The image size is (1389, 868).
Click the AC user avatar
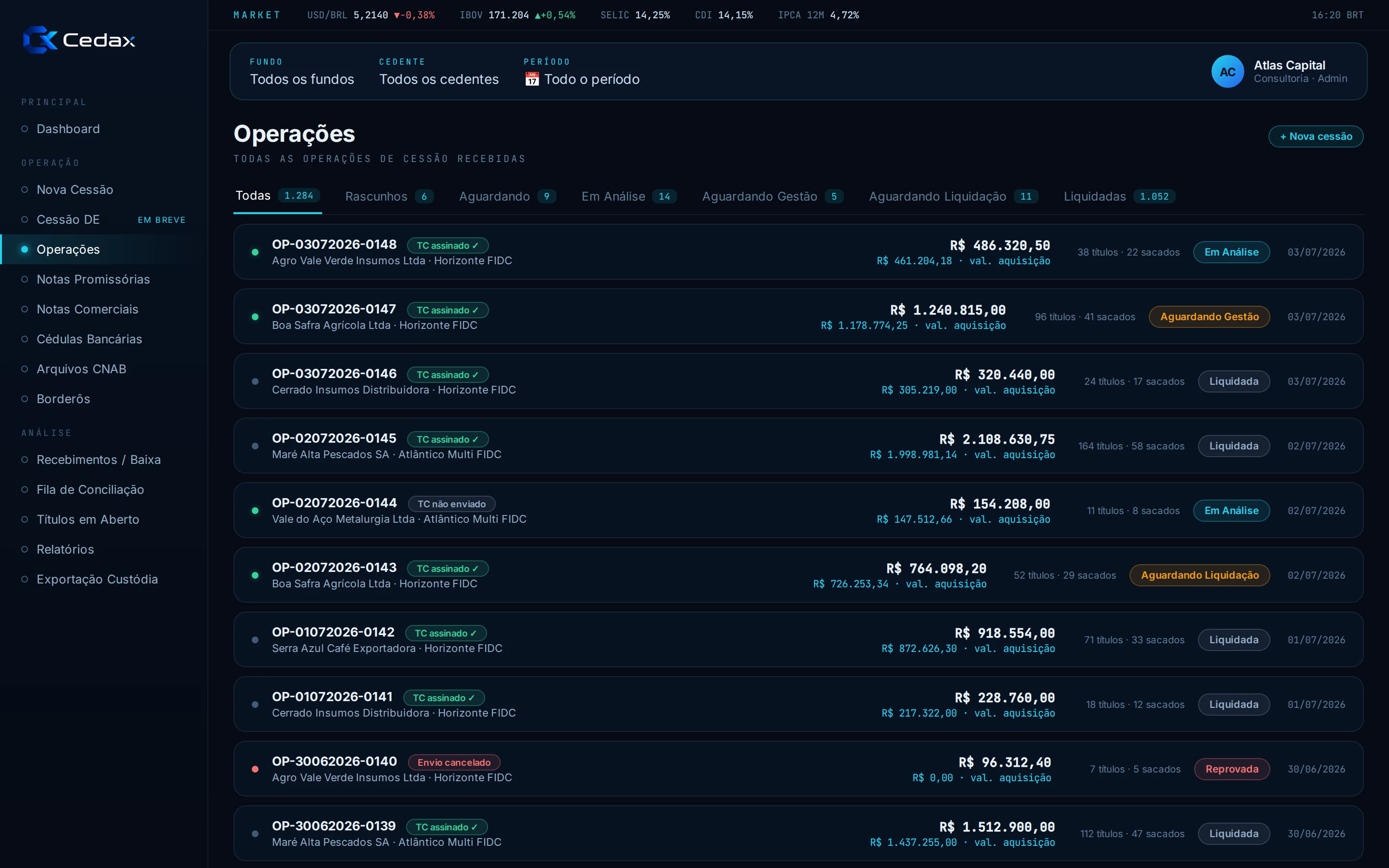[x=1227, y=72]
